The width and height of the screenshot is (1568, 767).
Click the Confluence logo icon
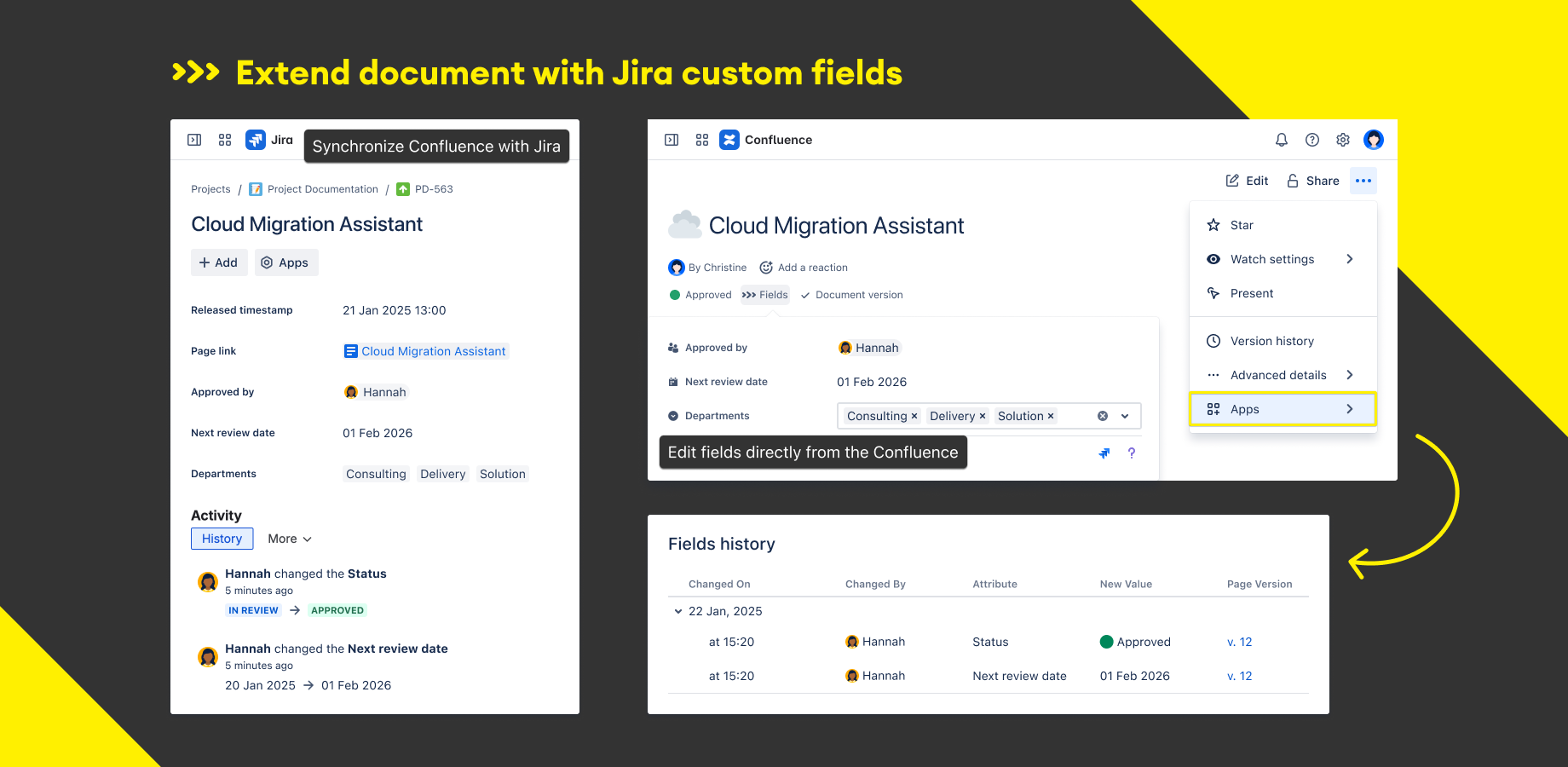729,140
